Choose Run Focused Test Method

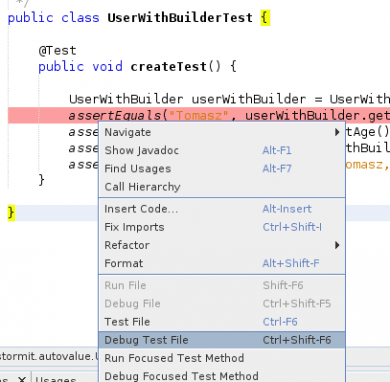pos(222,358)
